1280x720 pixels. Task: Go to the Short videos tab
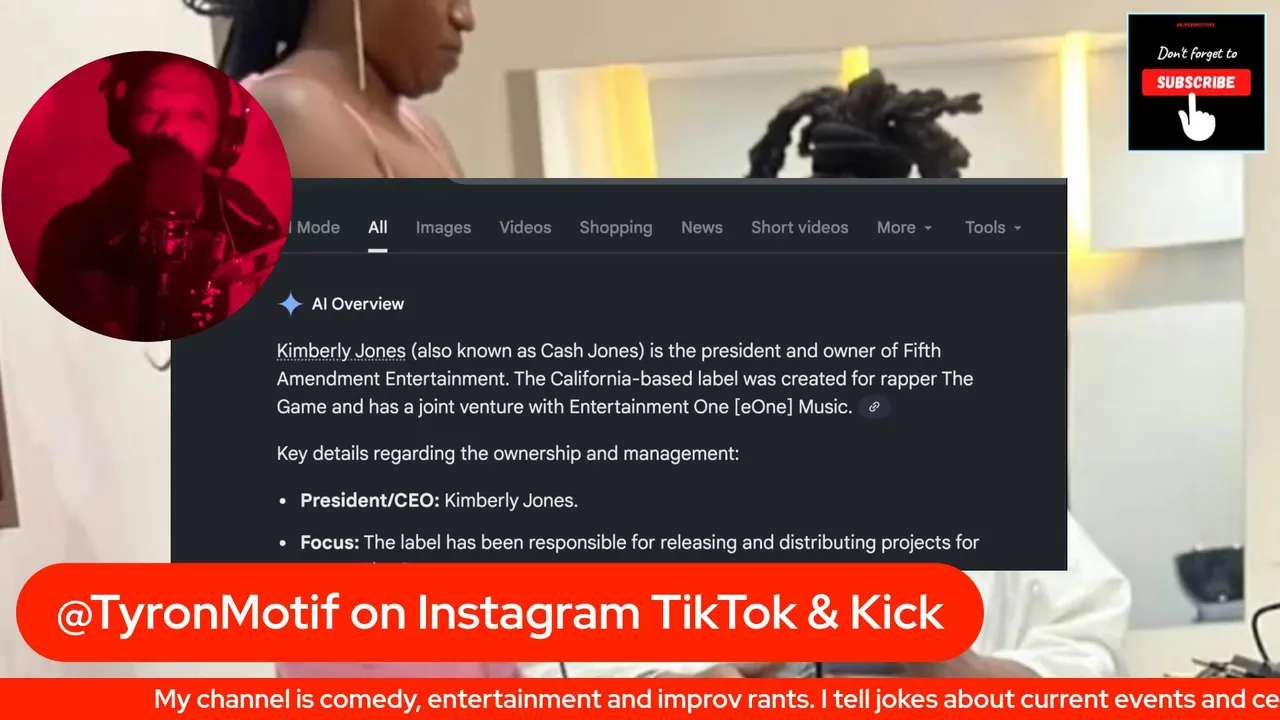tap(799, 227)
